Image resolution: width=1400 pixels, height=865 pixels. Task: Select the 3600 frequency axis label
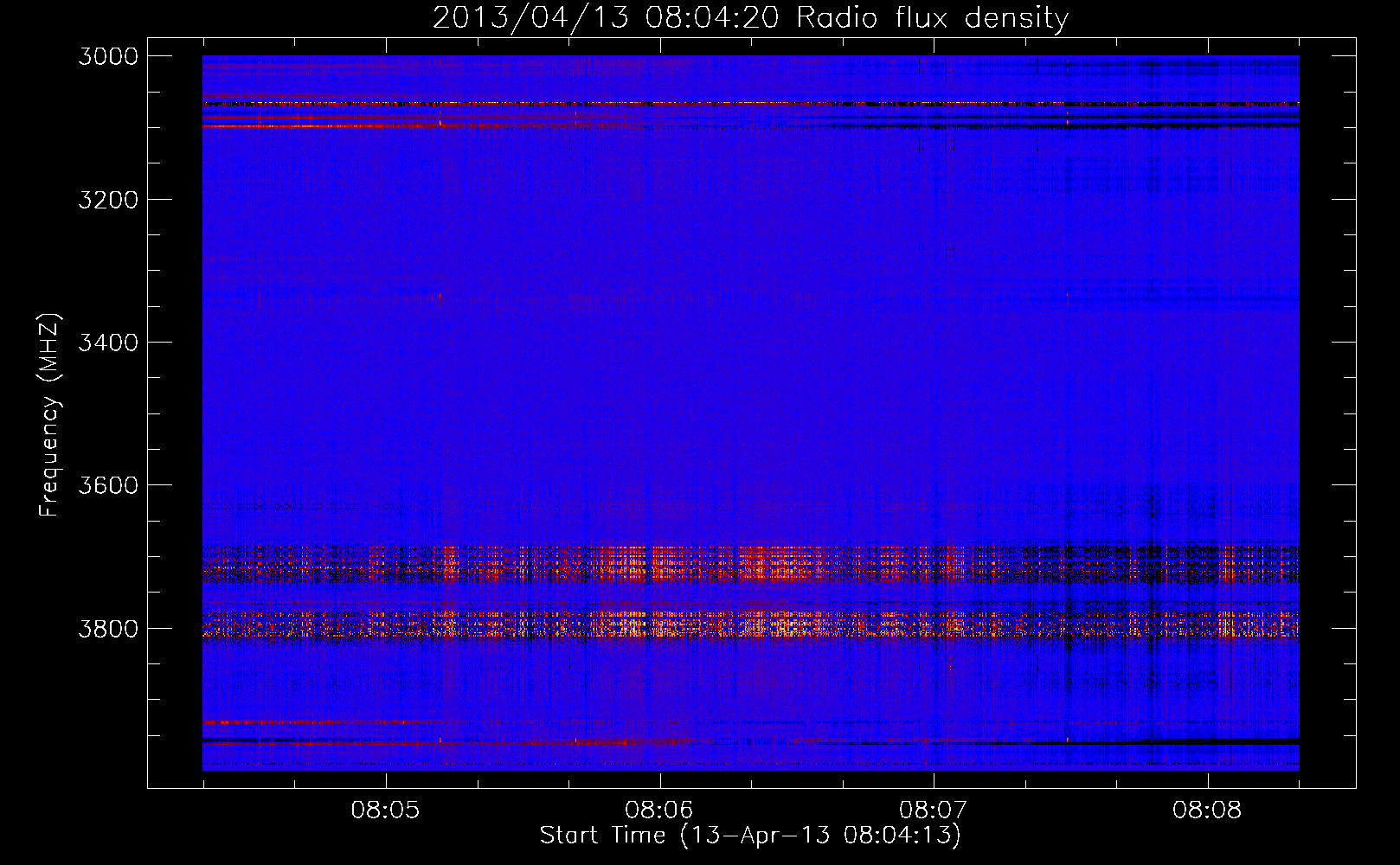click(x=108, y=485)
